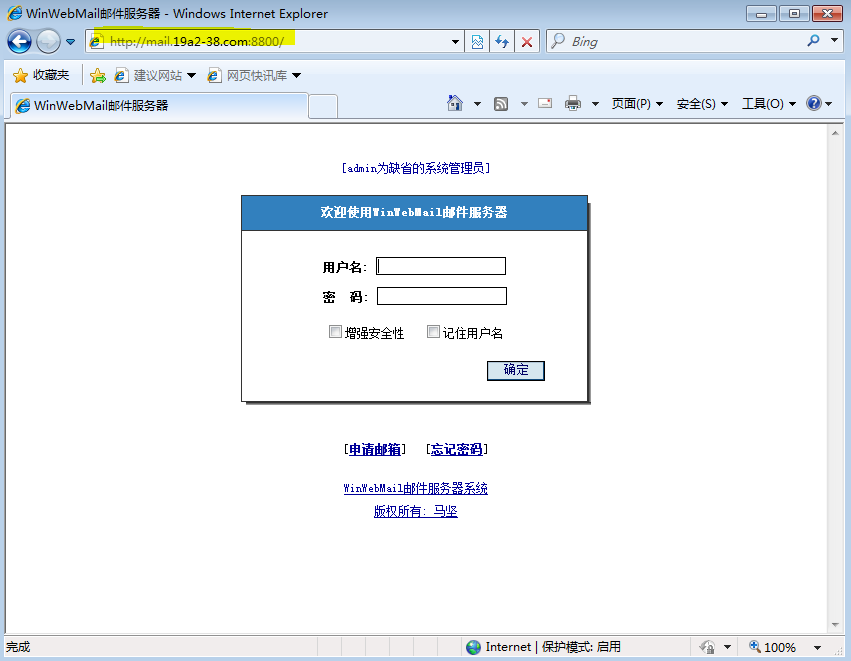Select the WinWebMail邮件服务器 tab
Screen dimensions: 851x661
[x=158, y=105]
